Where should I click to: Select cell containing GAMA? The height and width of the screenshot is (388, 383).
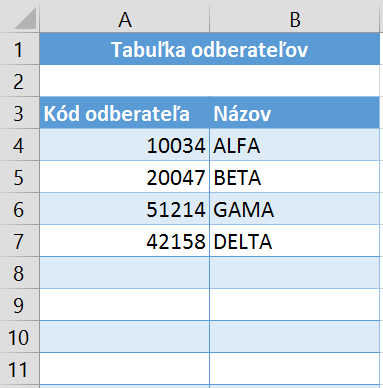tap(294, 209)
